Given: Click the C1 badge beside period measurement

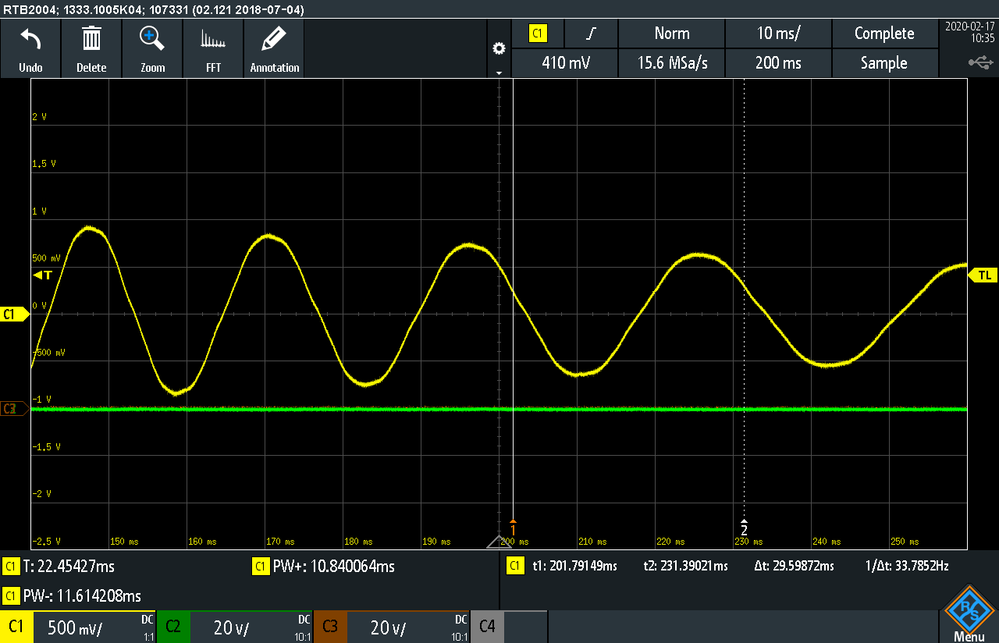Looking at the screenshot, I should coord(11,567).
